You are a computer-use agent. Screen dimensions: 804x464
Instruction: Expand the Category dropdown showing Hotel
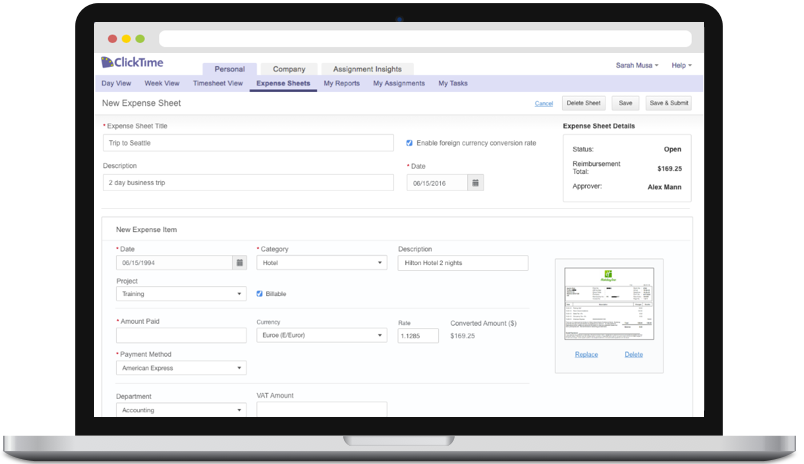pos(321,263)
